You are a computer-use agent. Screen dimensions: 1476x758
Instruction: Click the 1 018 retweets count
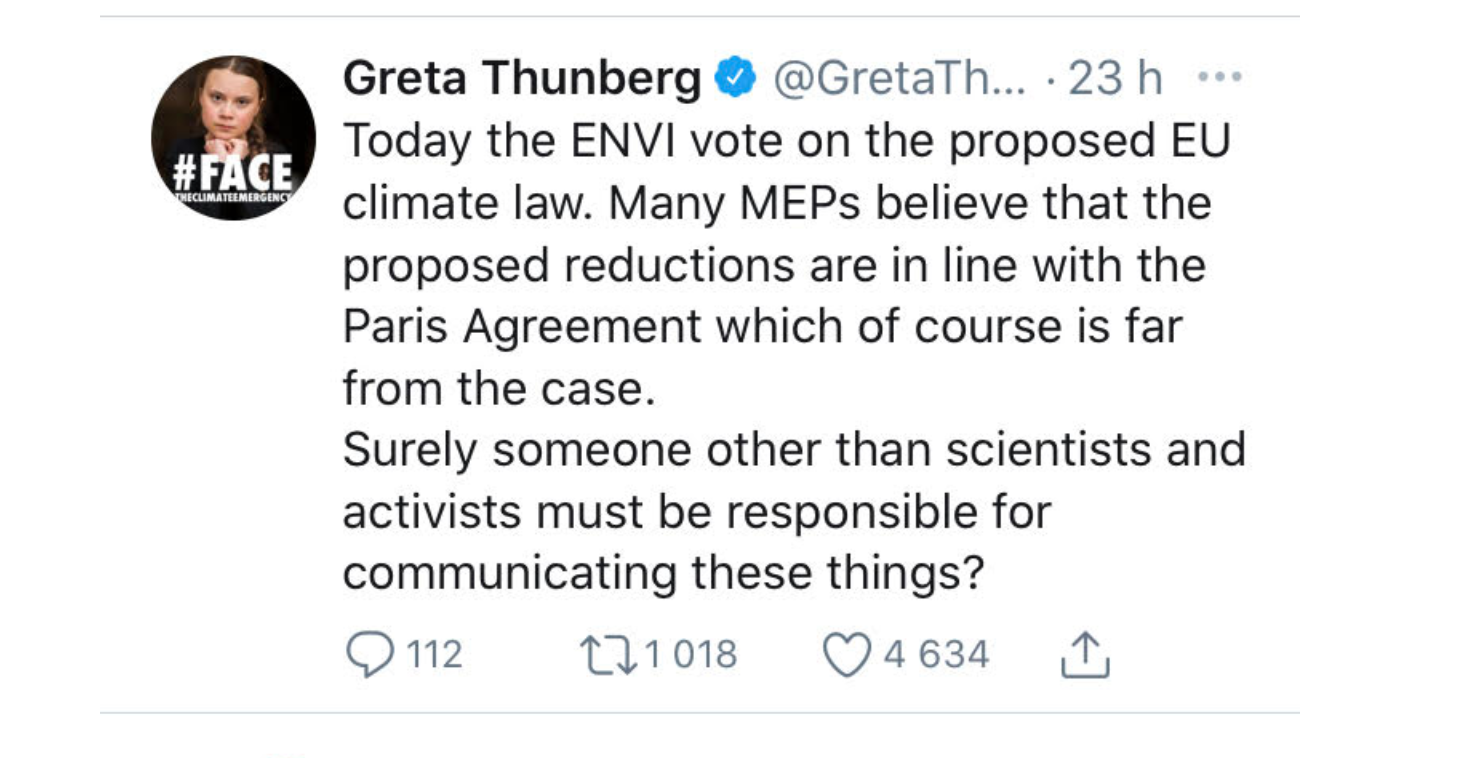pyautogui.click(x=691, y=655)
